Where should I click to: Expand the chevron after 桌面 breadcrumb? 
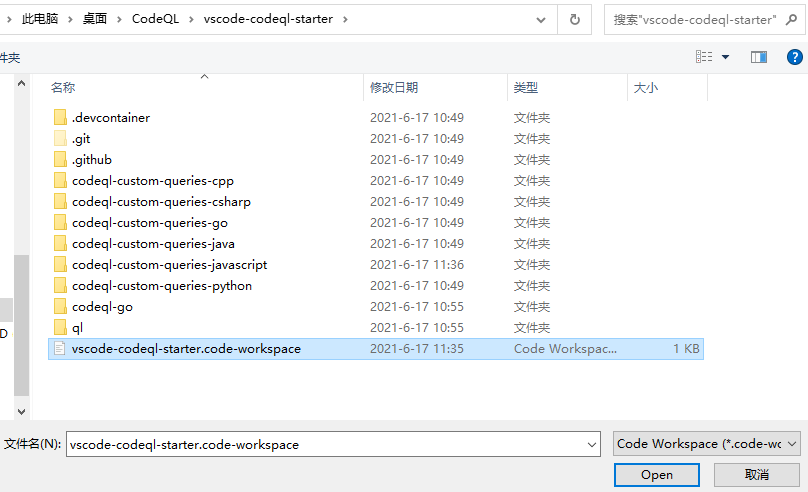click(119, 20)
